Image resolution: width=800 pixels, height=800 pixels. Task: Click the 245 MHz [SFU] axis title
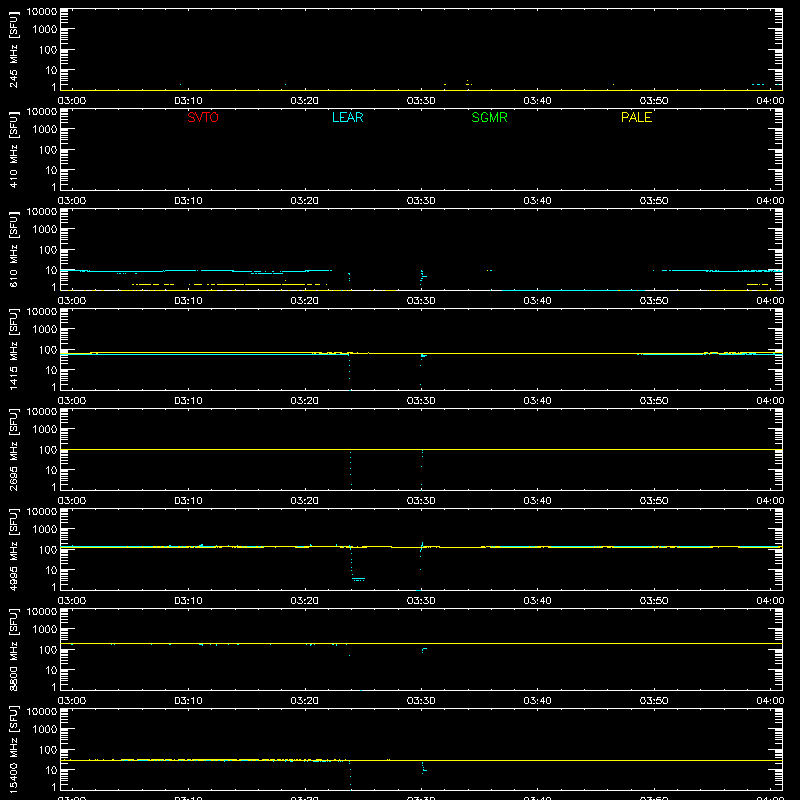tap(14, 49)
